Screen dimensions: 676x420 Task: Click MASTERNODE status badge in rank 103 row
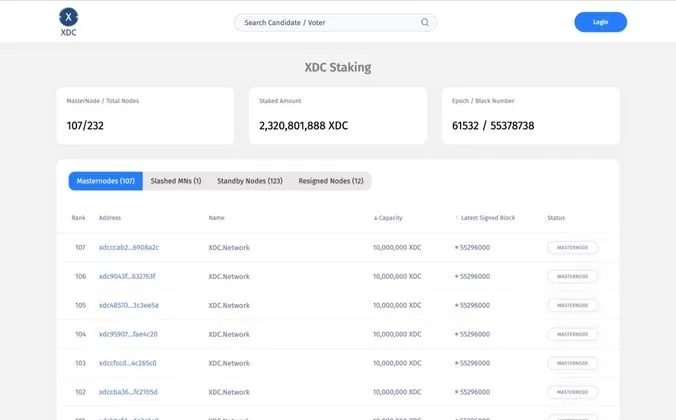point(573,363)
